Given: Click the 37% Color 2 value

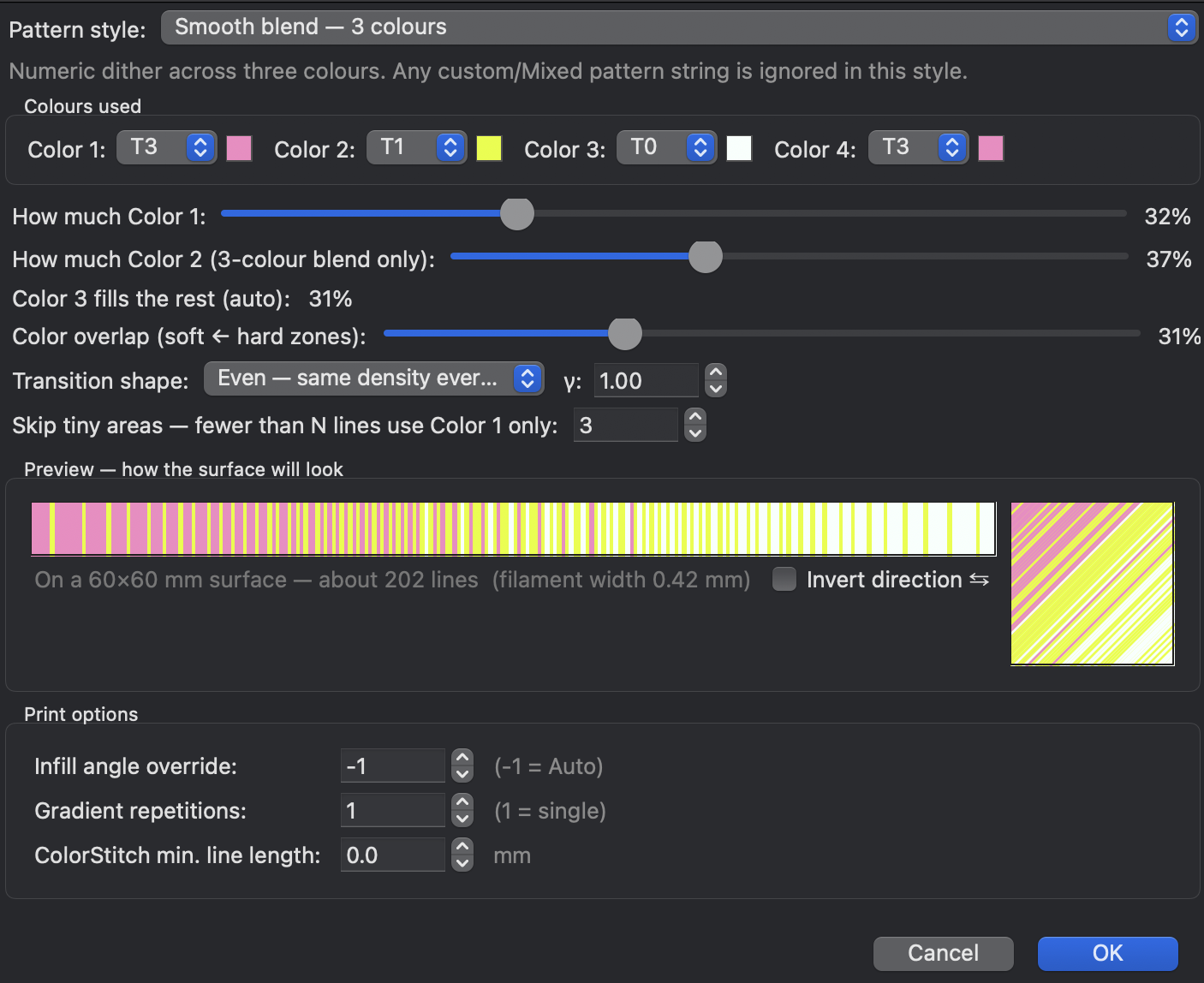Looking at the screenshot, I should click(x=1169, y=259).
